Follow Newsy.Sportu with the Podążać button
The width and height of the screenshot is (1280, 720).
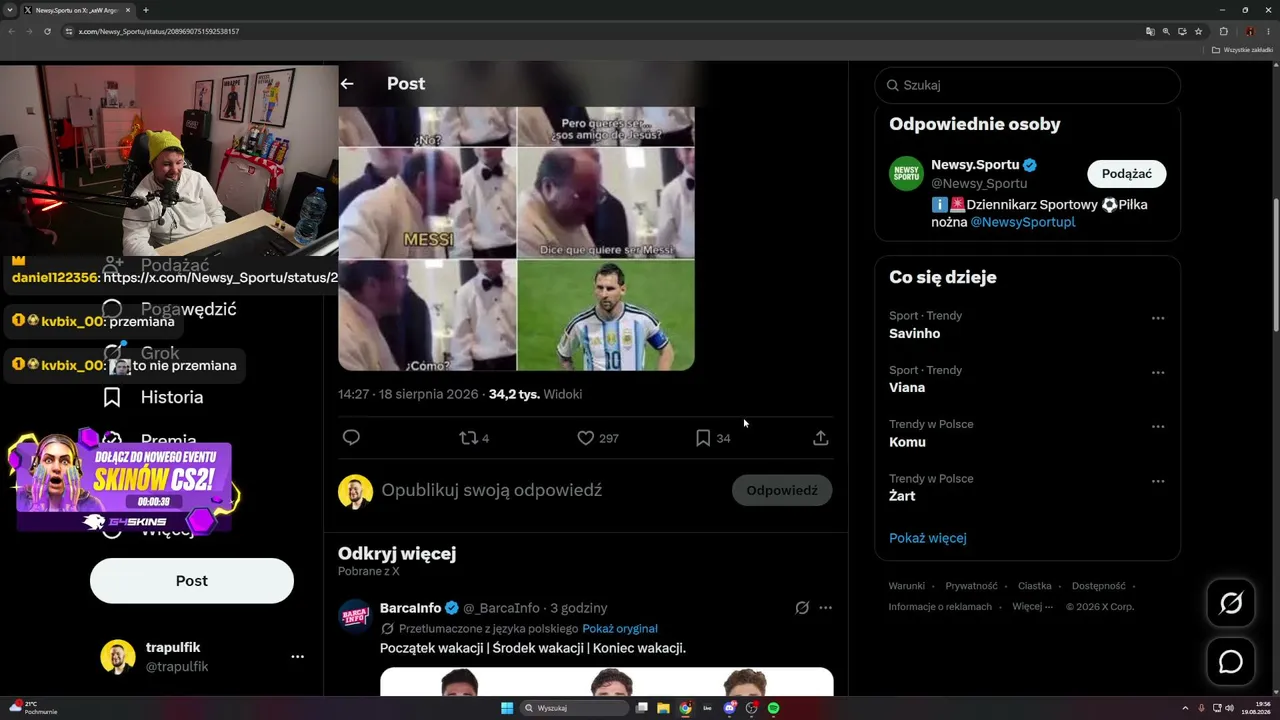pyautogui.click(x=1127, y=174)
